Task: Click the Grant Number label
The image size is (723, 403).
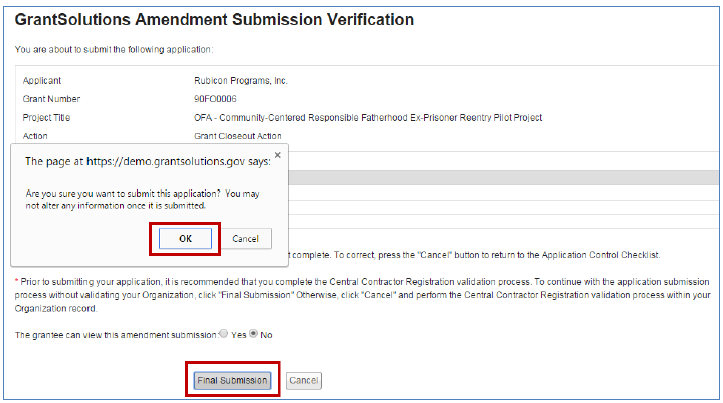Action: pyautogui.click(x=51, y=99)
